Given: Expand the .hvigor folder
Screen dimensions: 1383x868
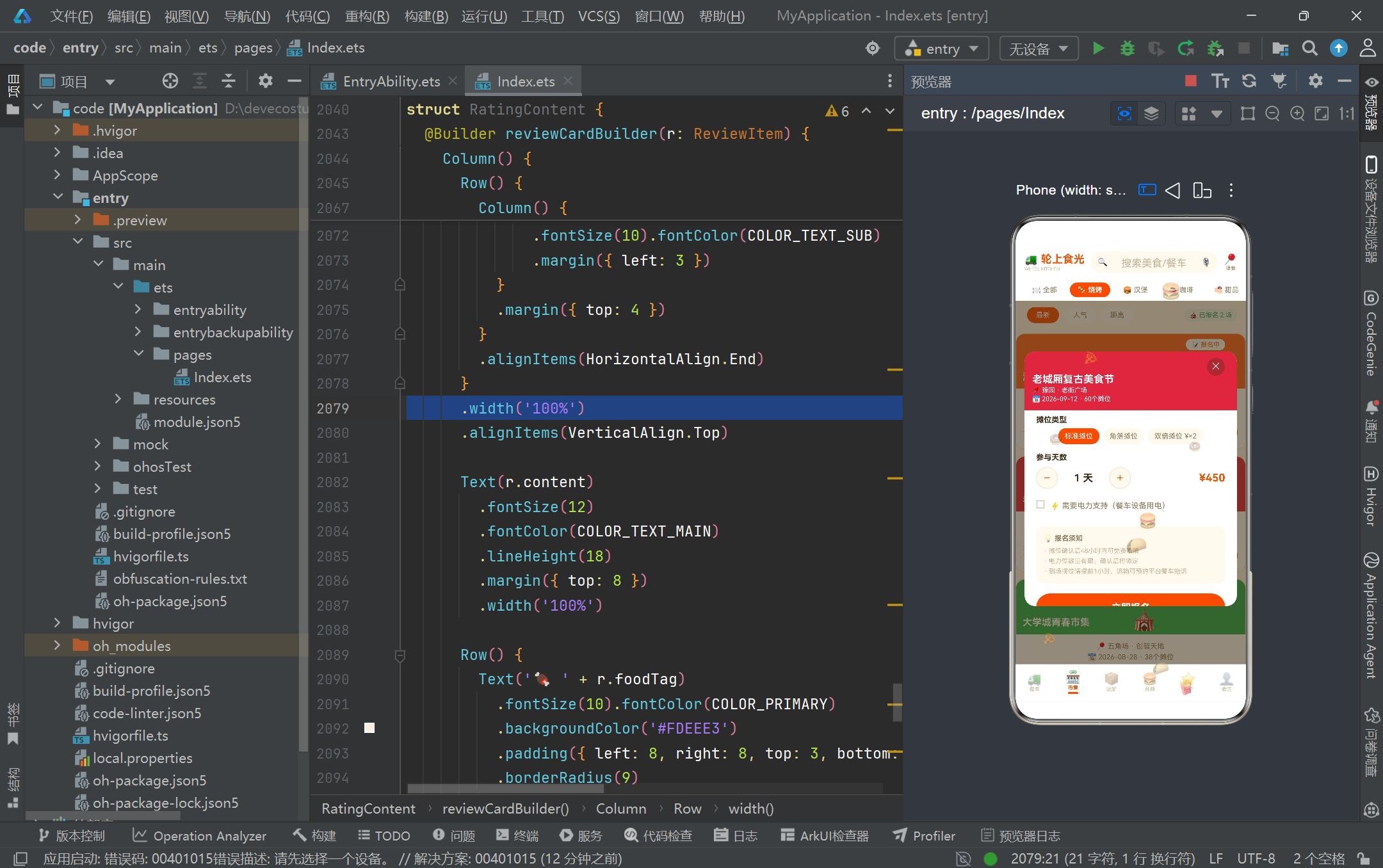Looking at the screenshot, I should pos(57,130).
